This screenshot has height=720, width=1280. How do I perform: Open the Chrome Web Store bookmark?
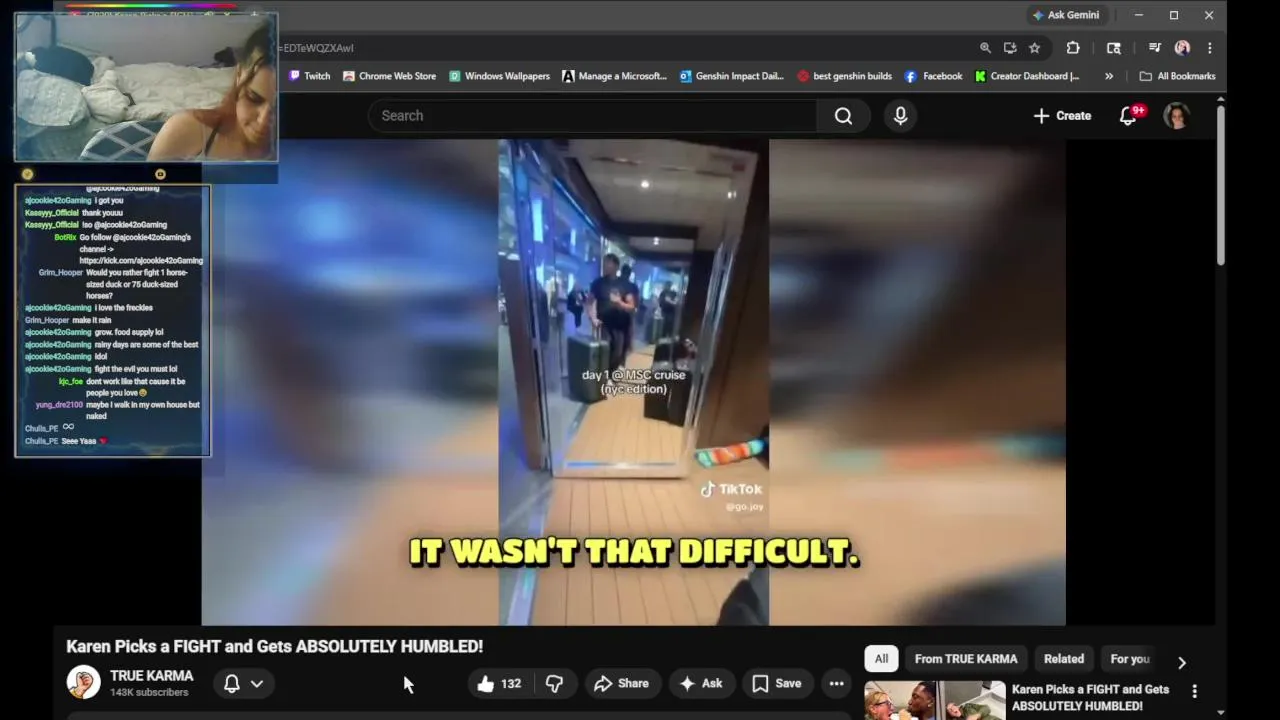[x=389, y=76]
